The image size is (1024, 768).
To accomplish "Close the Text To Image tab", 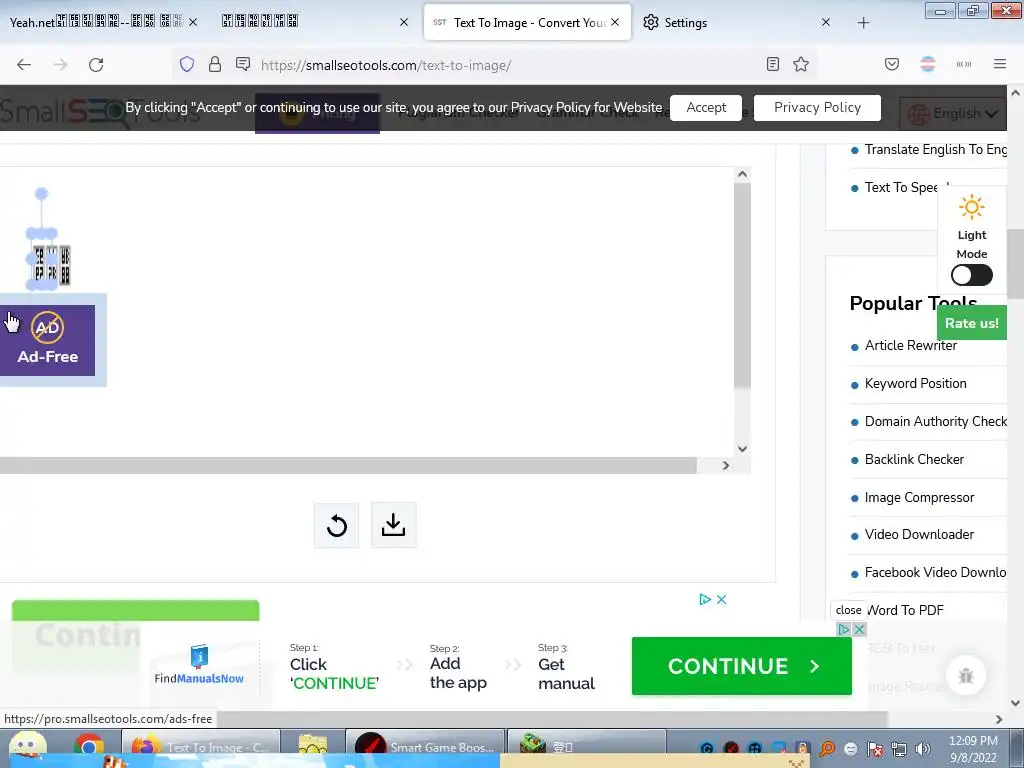I will [x=615, y=22].
